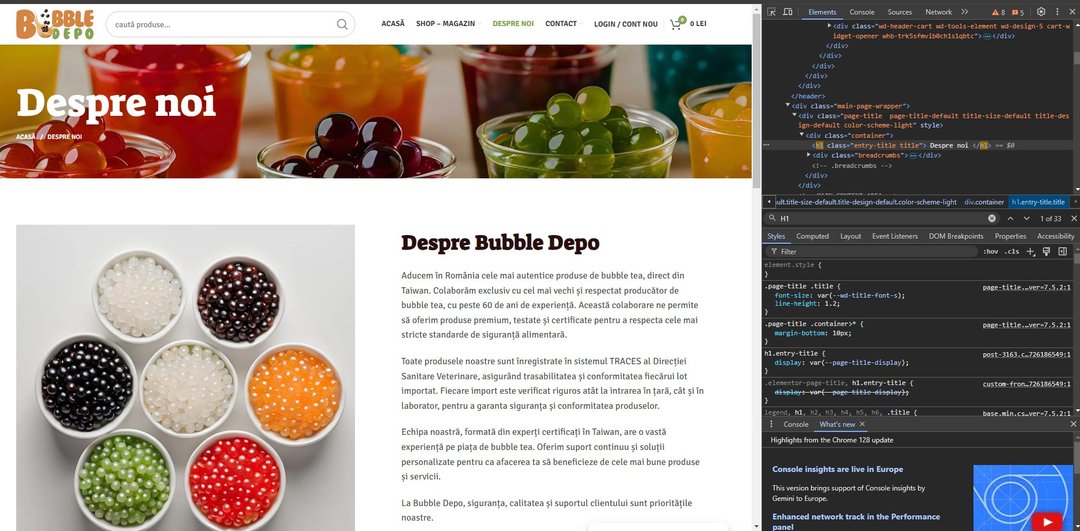This screenshot has height=531, width=1080.
Task: Expand the breadcrumbs div node
Action: [x=809, y=155]
